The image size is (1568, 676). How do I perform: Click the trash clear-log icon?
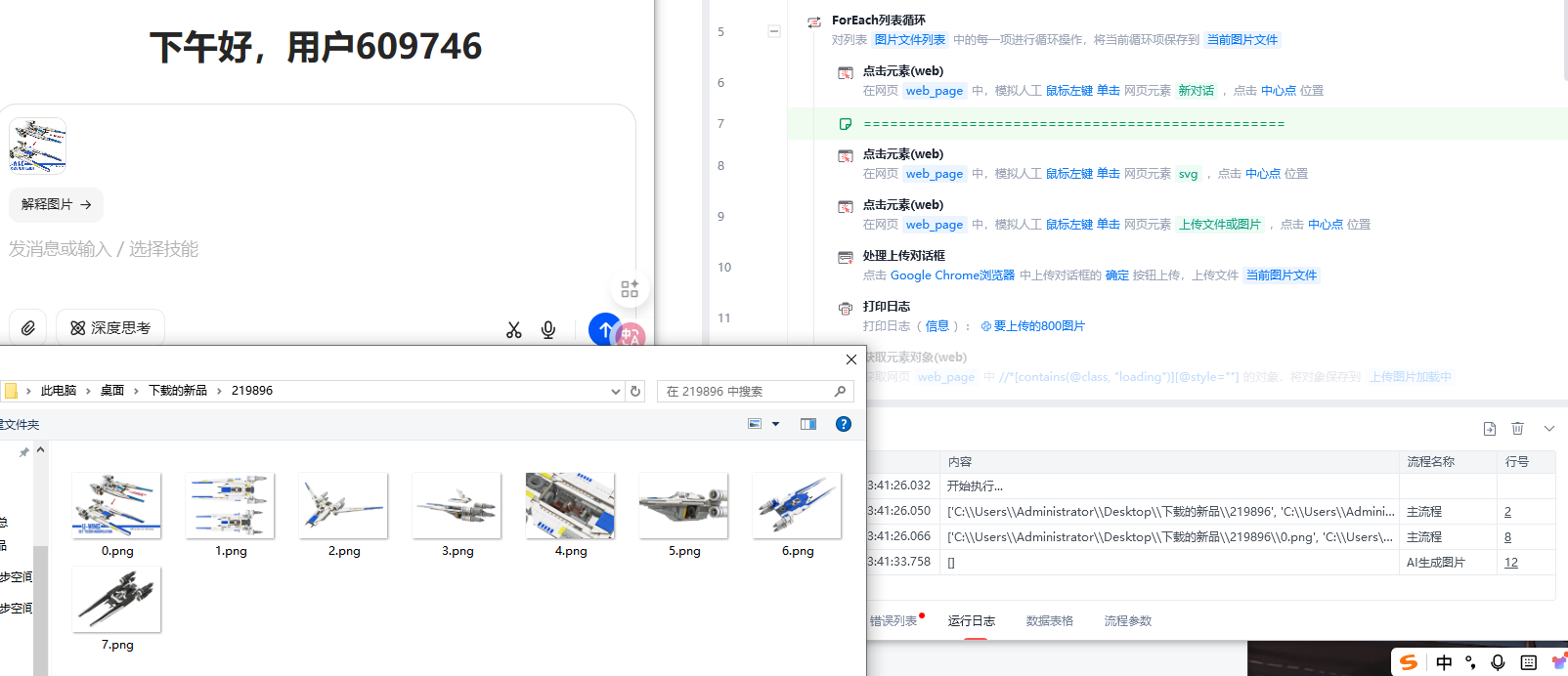[1518, 429]
